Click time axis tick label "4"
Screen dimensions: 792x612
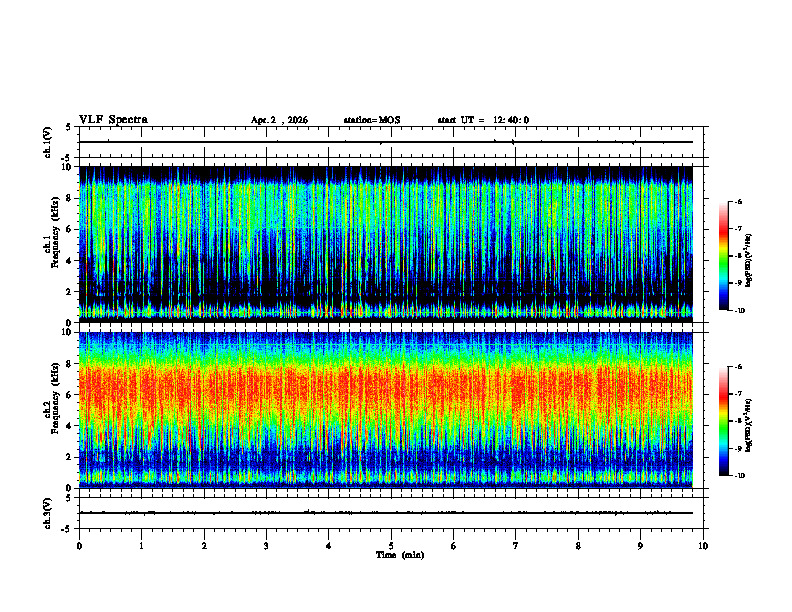point(329,546)
